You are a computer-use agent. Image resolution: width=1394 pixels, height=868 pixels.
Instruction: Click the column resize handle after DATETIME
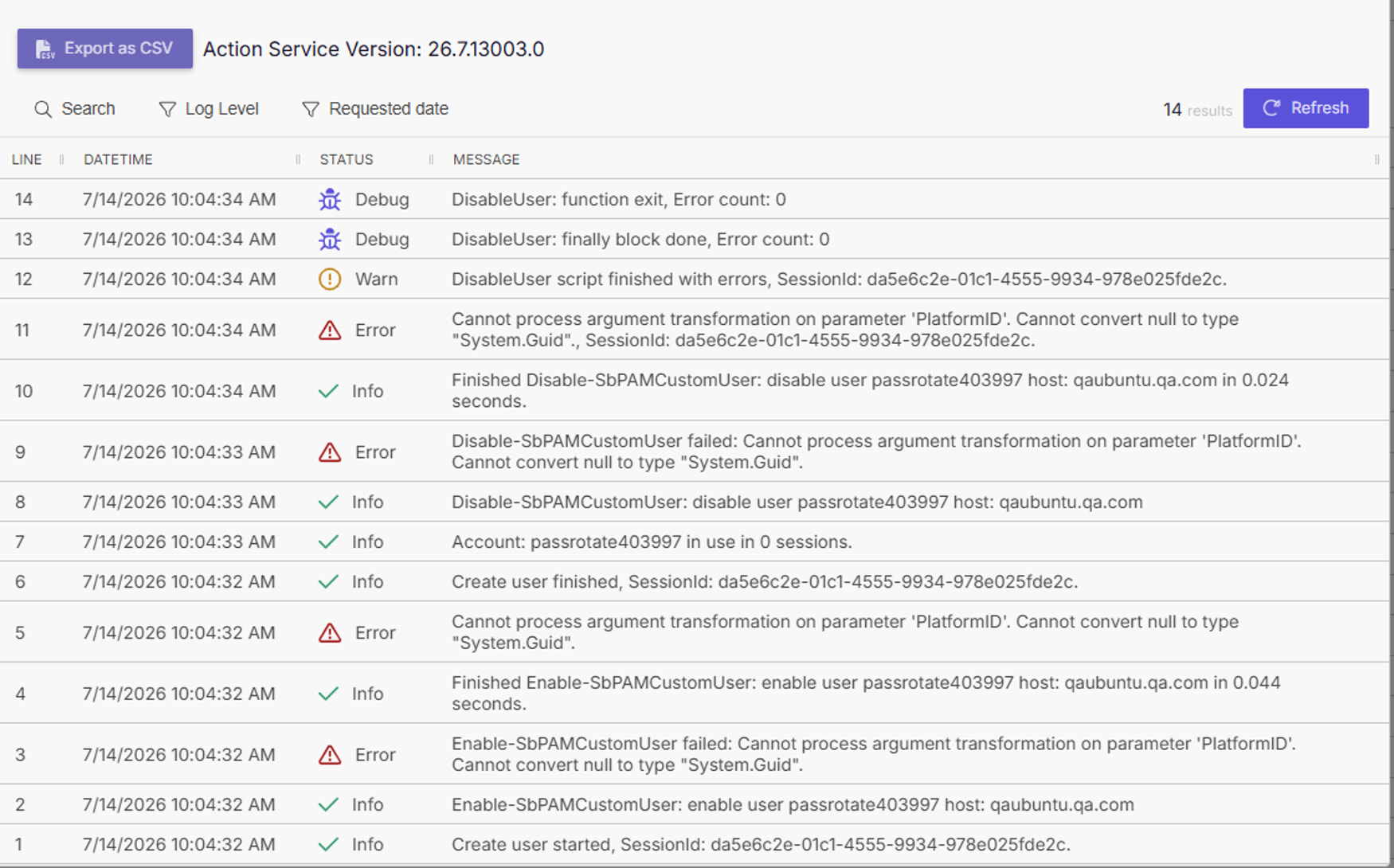pyautogui.click(x=298, y=159)
